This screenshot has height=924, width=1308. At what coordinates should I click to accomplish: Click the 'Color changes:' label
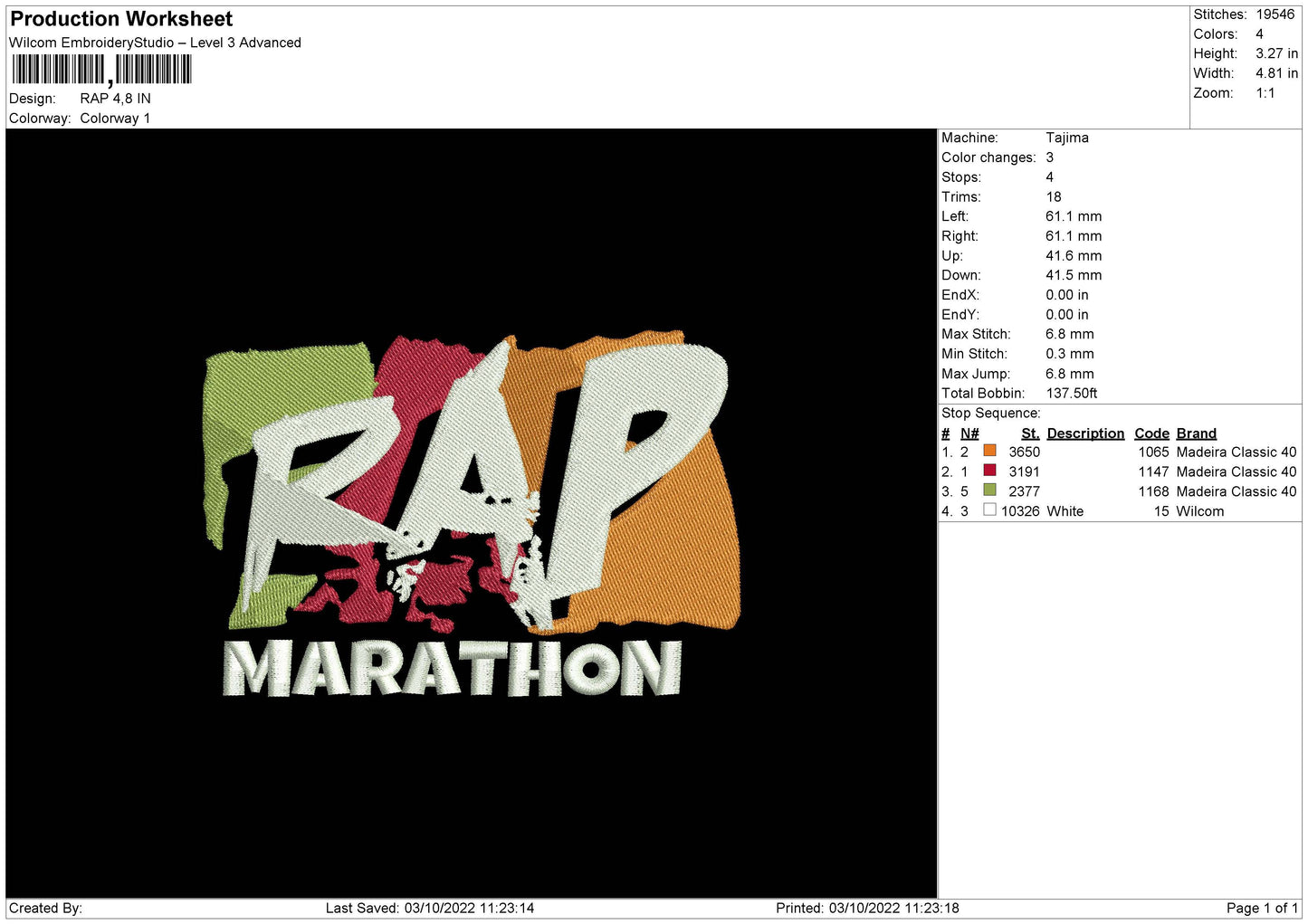(988, 157)
